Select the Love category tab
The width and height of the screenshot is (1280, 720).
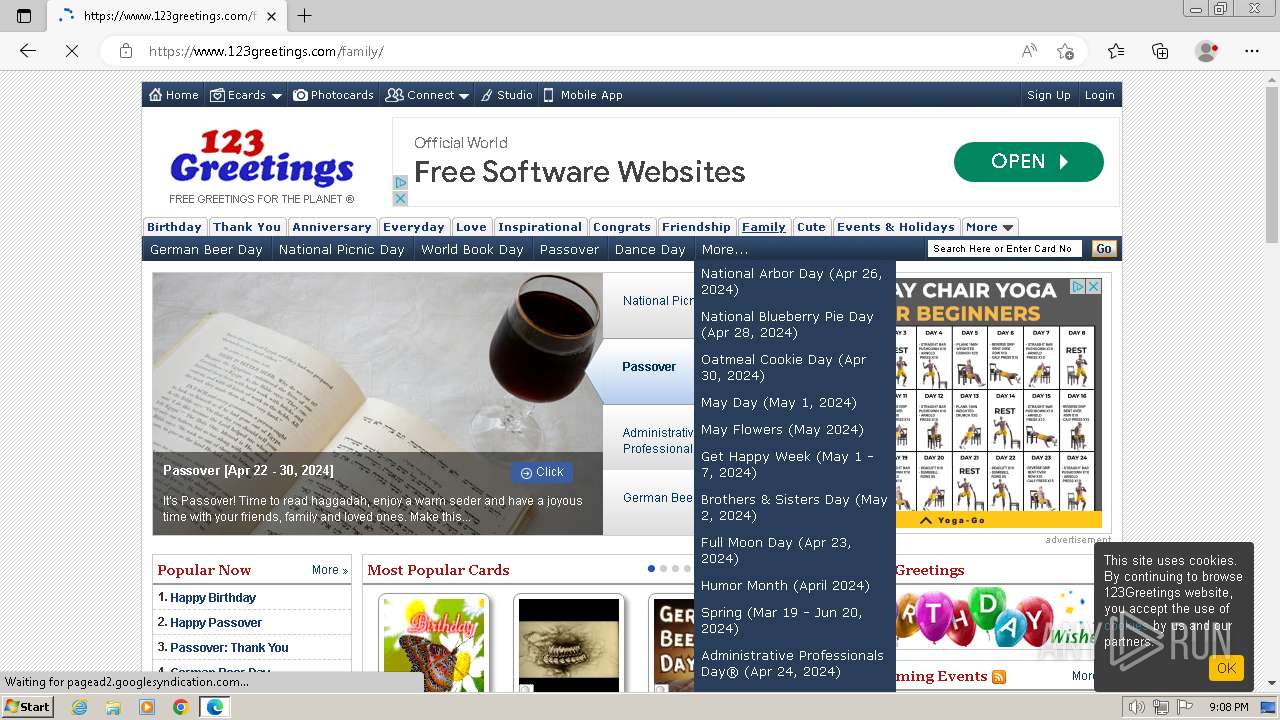(x=471, y=227)
